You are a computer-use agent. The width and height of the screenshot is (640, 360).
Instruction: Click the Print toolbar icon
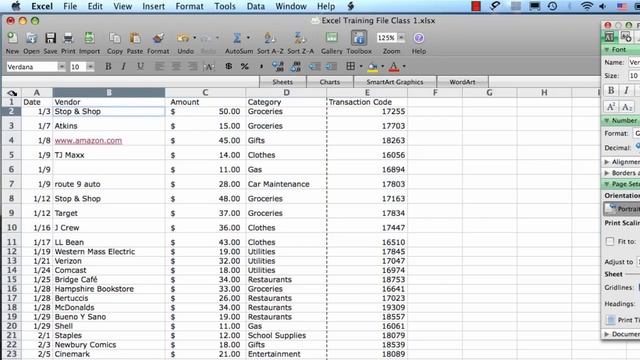68,38
